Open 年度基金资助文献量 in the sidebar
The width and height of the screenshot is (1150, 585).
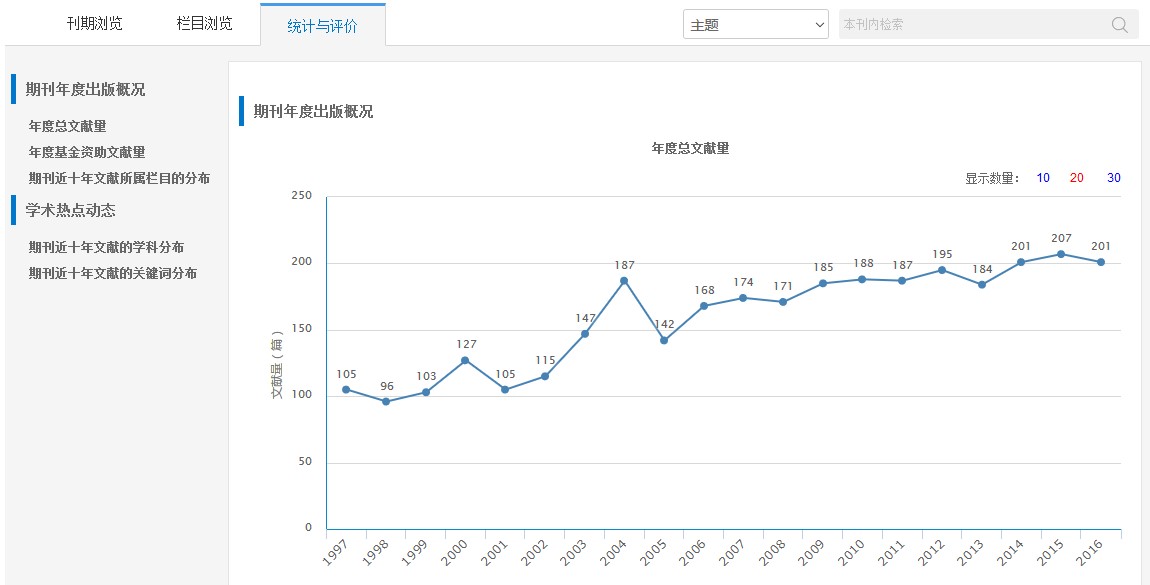87,152
